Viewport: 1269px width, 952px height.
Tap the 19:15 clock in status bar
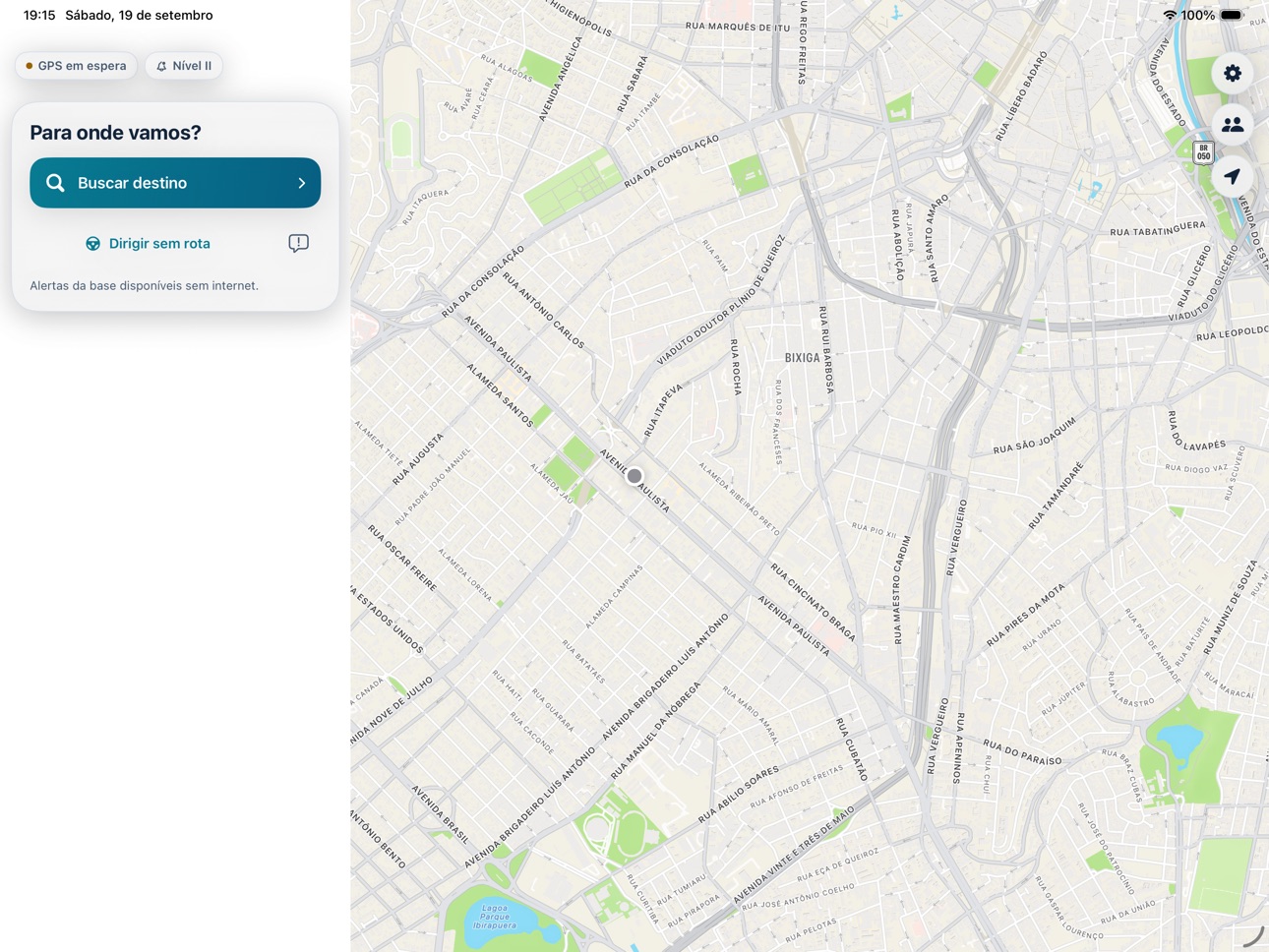point(39,15)
